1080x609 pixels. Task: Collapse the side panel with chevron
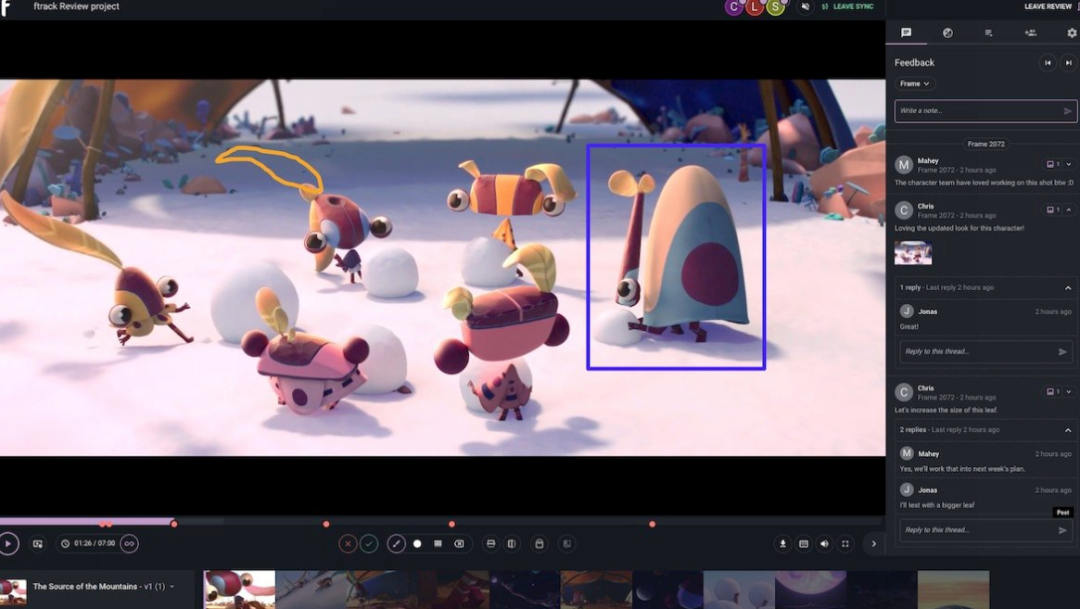pyautogui.click(x=873, y=544)
